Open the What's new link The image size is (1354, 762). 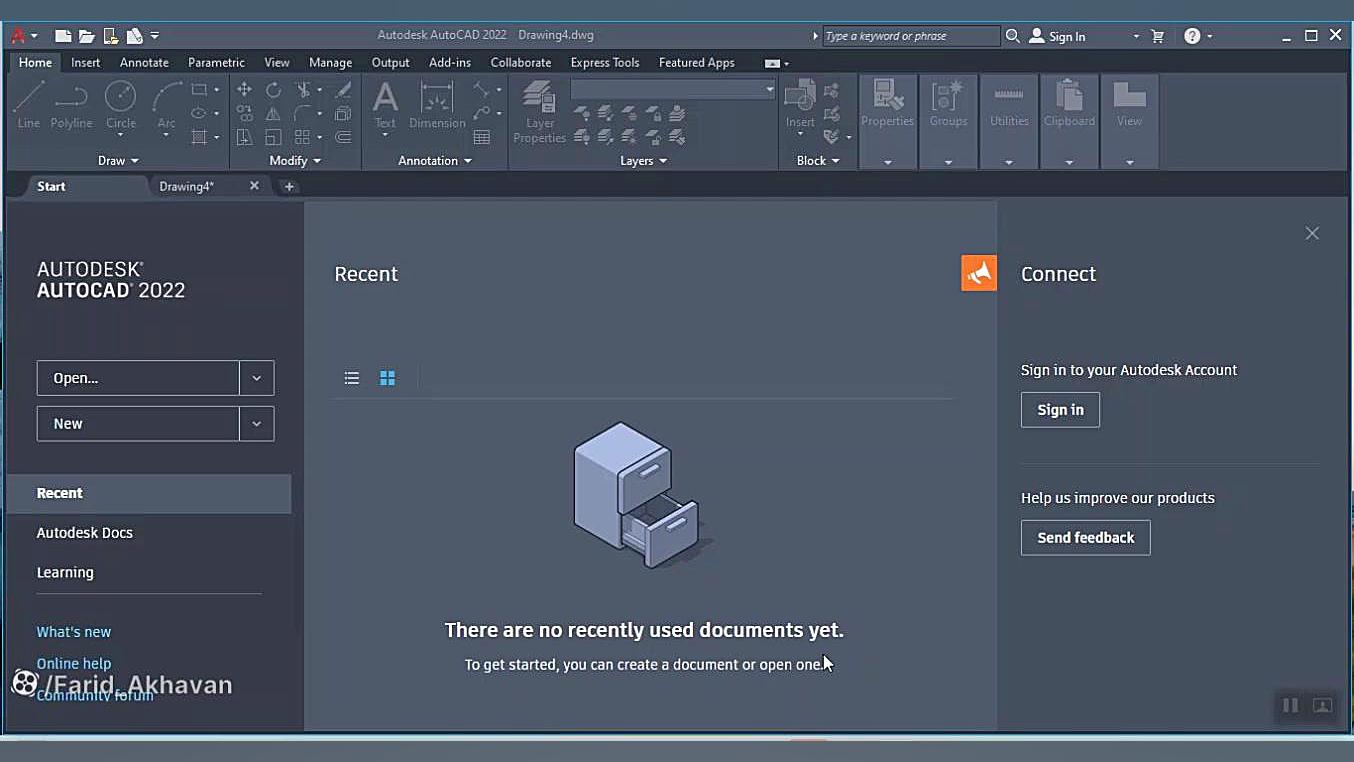tap(74, 632)
